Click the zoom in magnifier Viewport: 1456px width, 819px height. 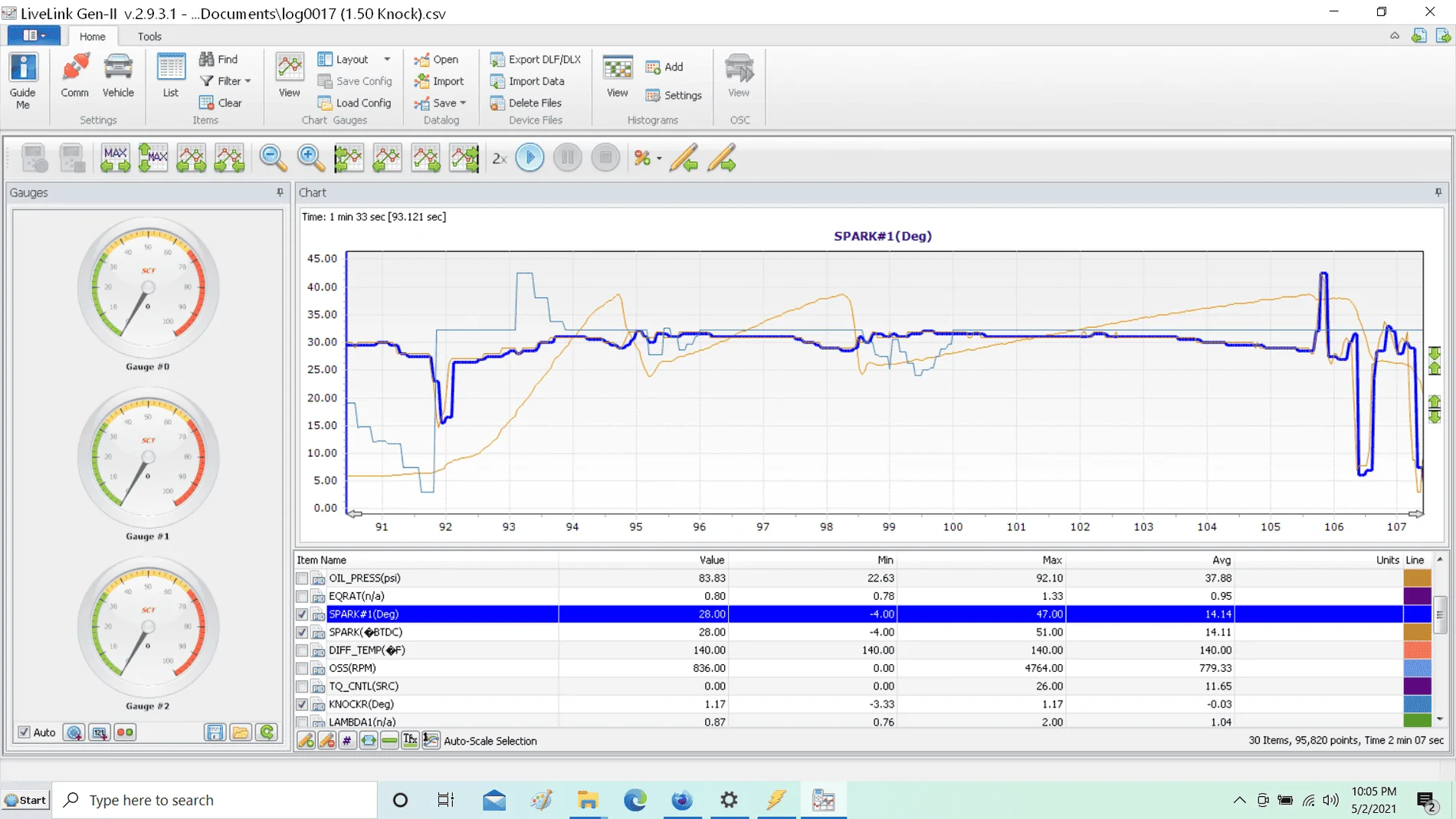coord(310,158)
